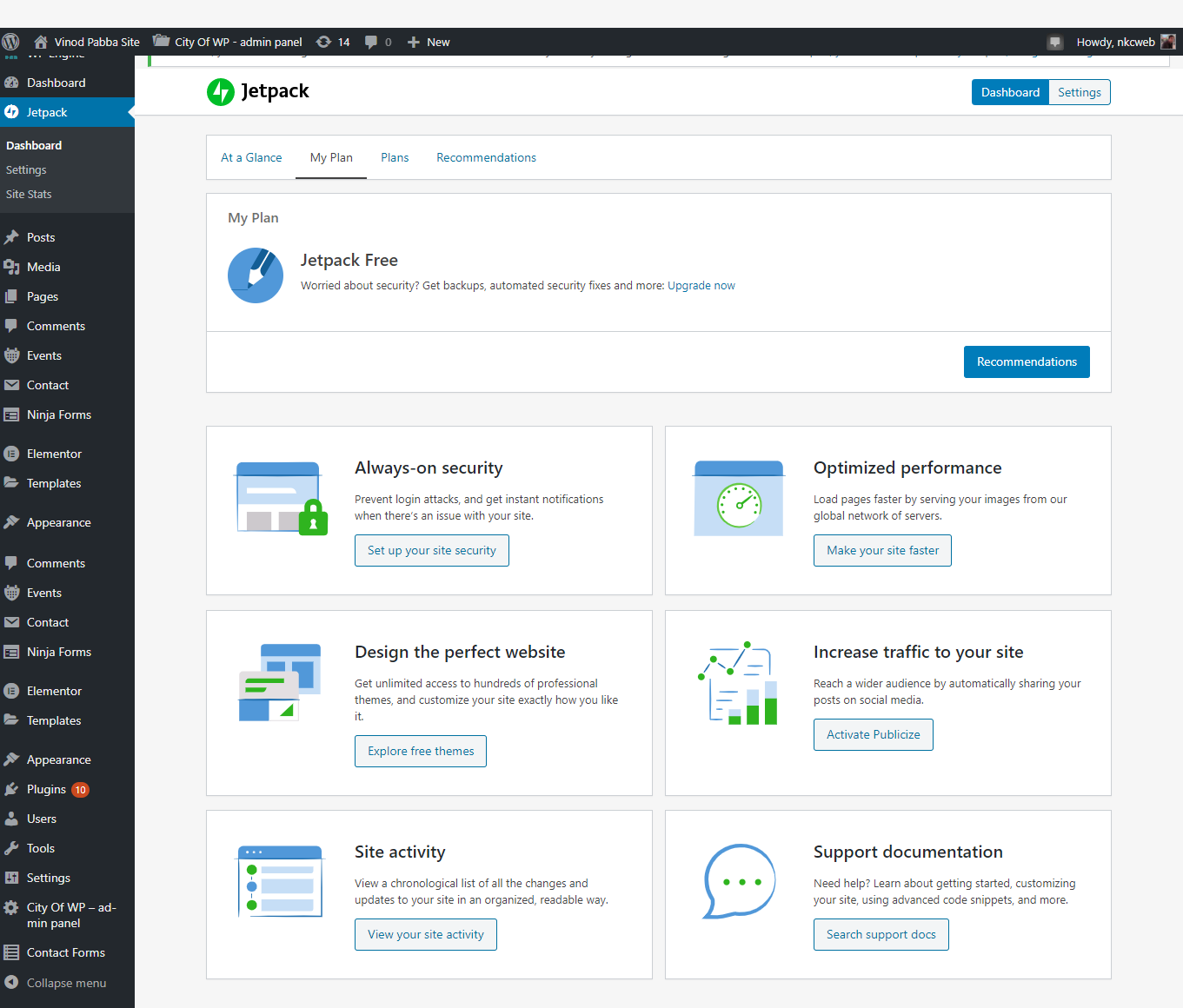Open the Tools menu label
The image size is (1183, 1008).
pyautogui.click(x=41, y=848)
